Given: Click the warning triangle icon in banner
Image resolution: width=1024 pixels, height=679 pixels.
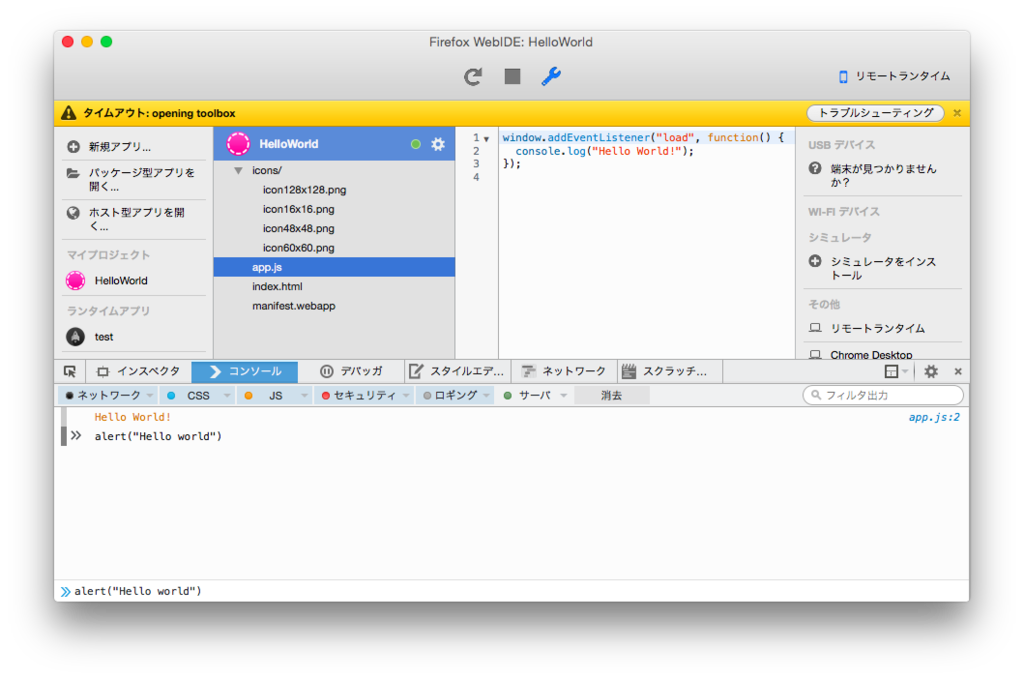Looking at the screenshot, I should 69,113.
